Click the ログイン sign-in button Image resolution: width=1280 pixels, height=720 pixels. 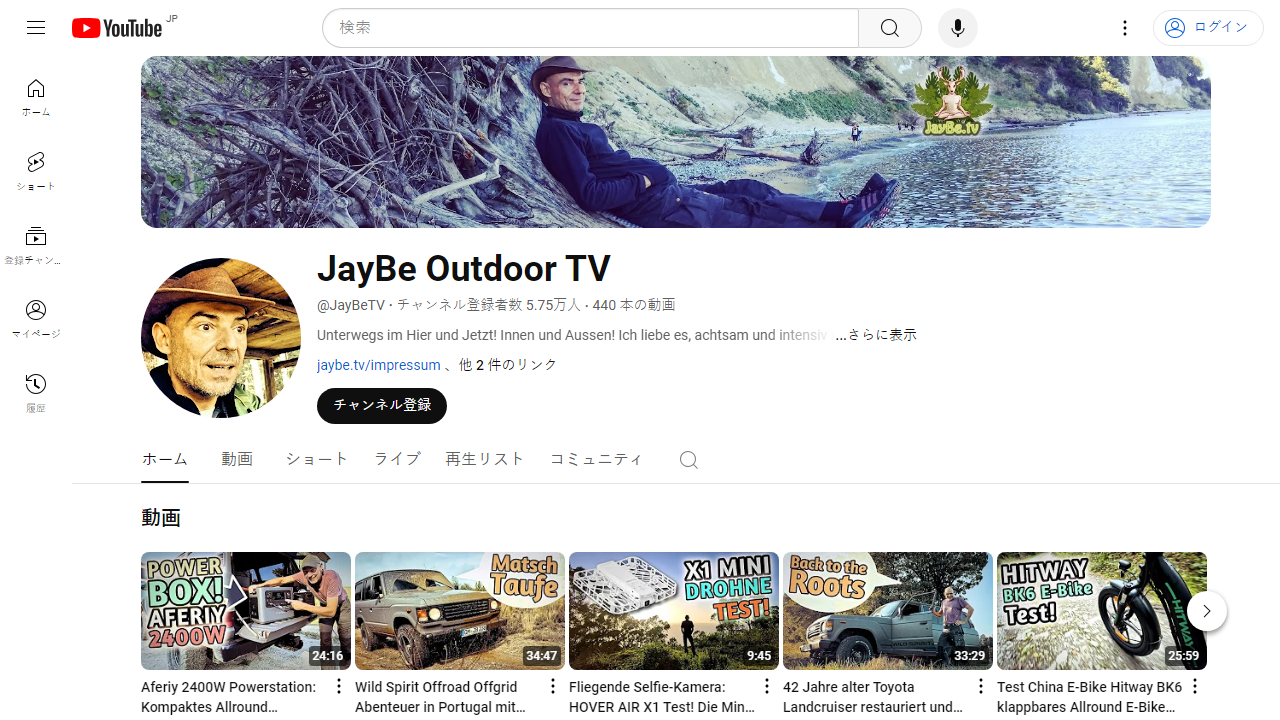[x=1208, y=28]
